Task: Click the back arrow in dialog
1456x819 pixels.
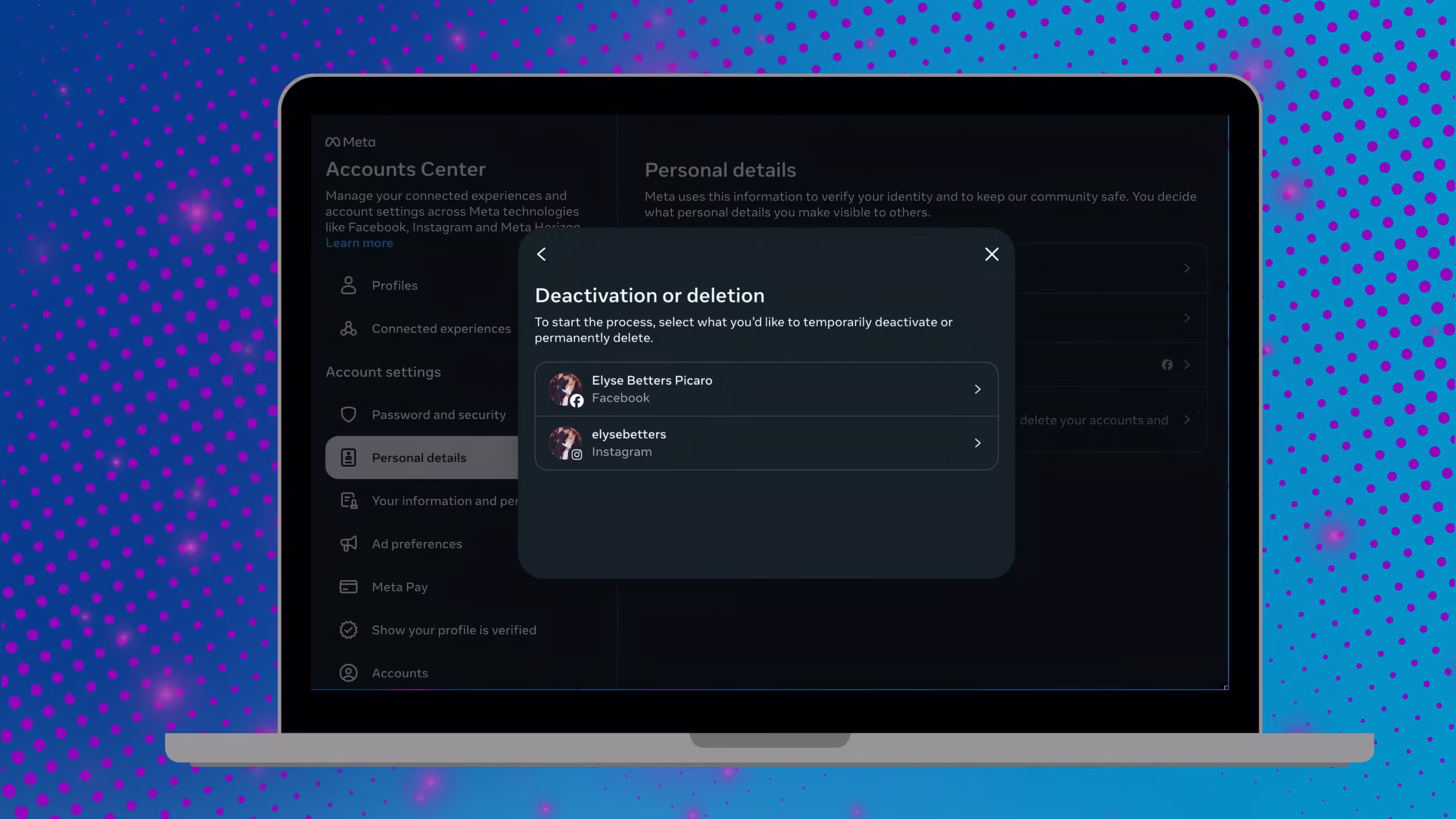Action: [541, 254]
